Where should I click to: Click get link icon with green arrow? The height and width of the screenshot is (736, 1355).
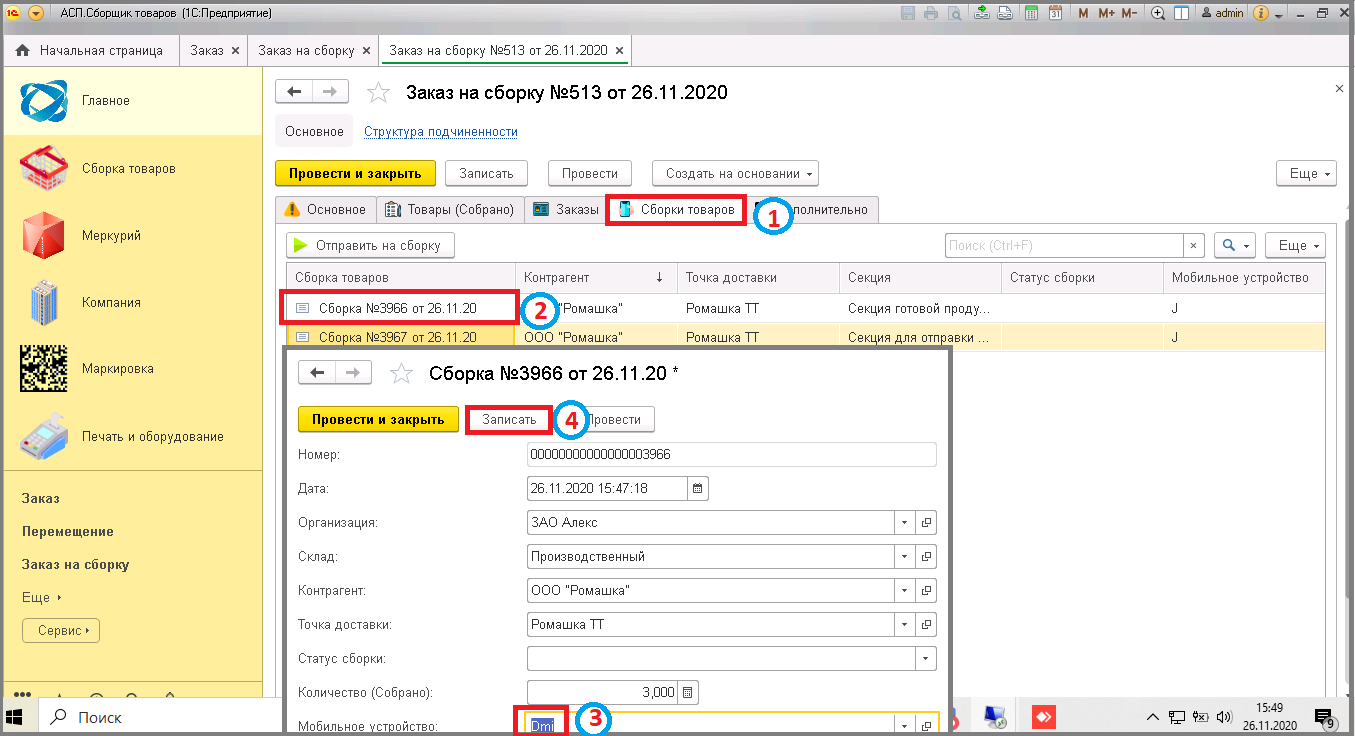coord(981,13)
